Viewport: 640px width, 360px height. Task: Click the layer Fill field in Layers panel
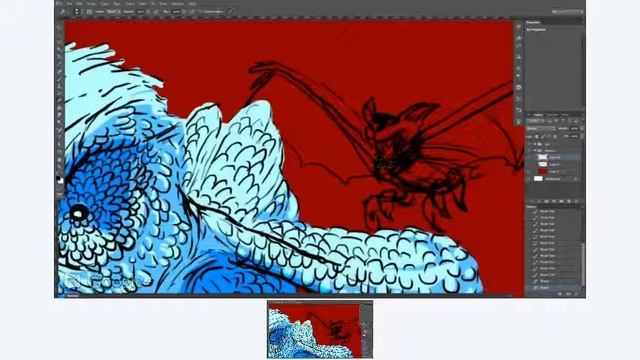click(574, 136)
